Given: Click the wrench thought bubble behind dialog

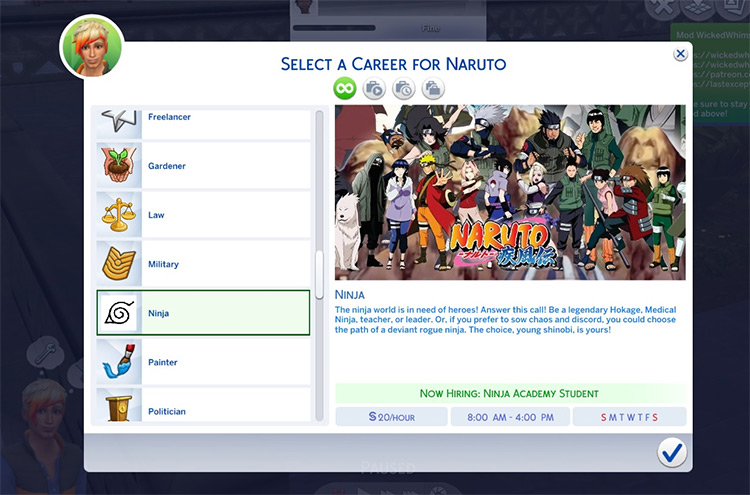Looking at the screenshot, I should click(45, 355).
